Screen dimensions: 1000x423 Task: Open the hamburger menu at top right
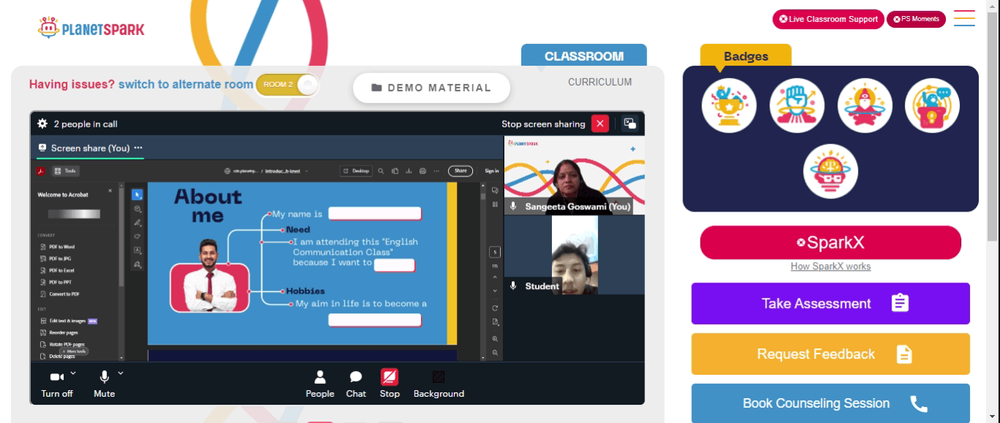(964, 18)
